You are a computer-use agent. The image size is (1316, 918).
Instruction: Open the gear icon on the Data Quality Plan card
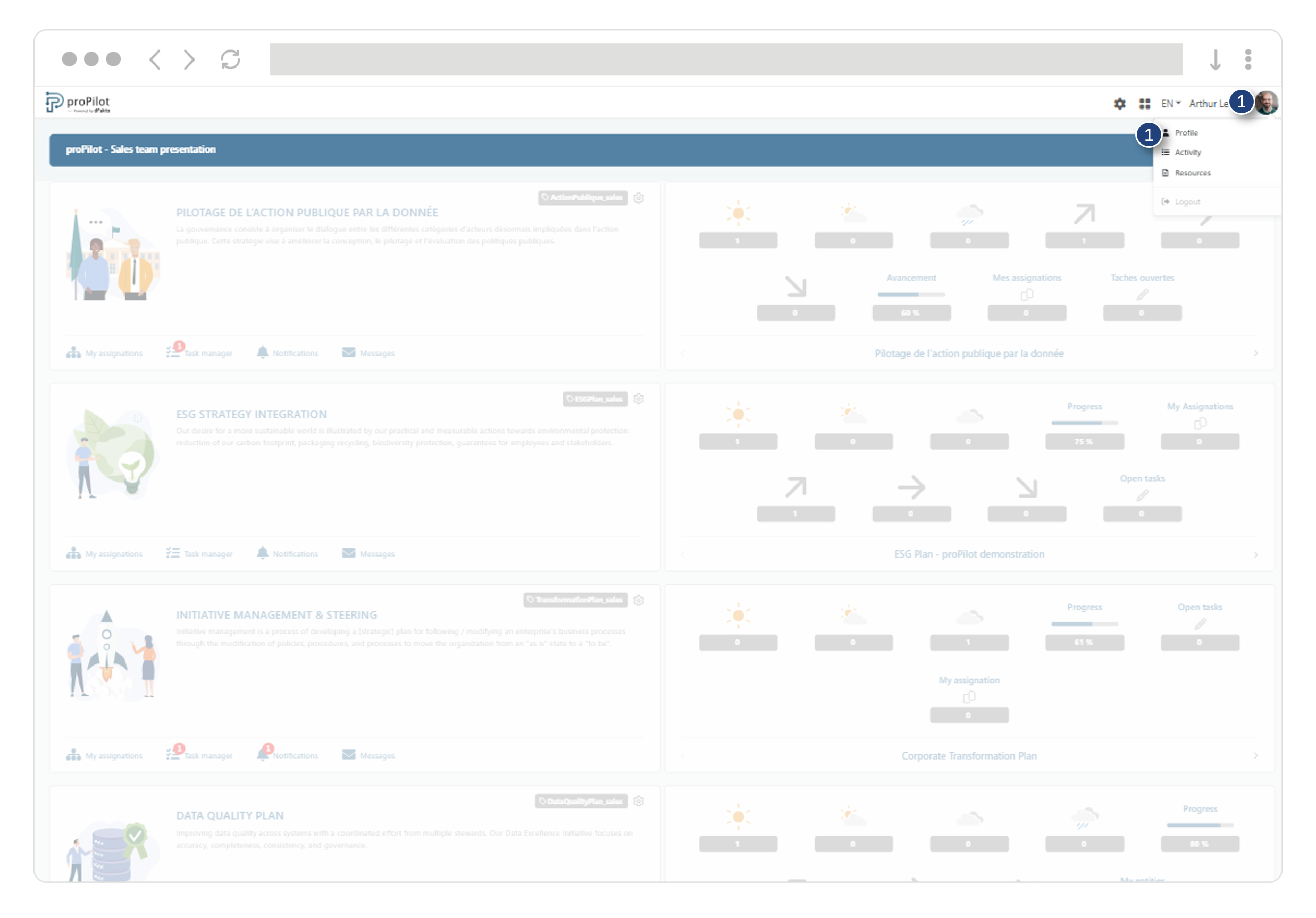[x=639, y=801]
